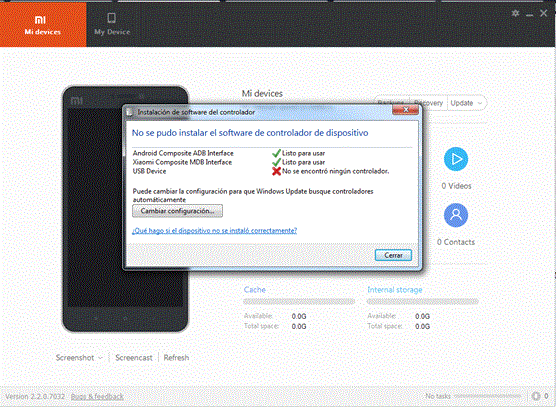
Task: Click the Internal storage bar
Action: tap(423, 302)
